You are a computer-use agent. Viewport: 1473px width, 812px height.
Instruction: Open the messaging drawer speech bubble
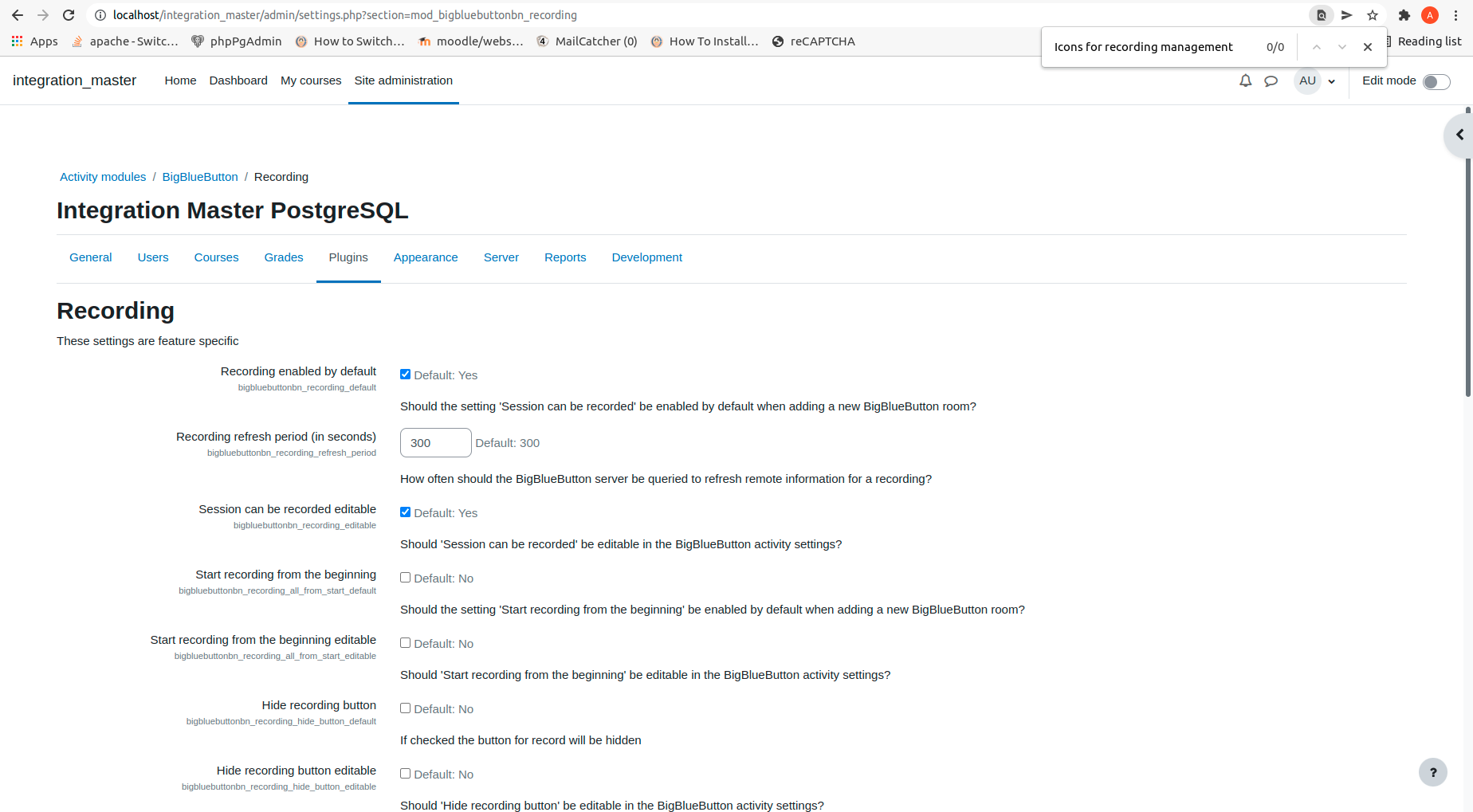tap(1271, 80)
